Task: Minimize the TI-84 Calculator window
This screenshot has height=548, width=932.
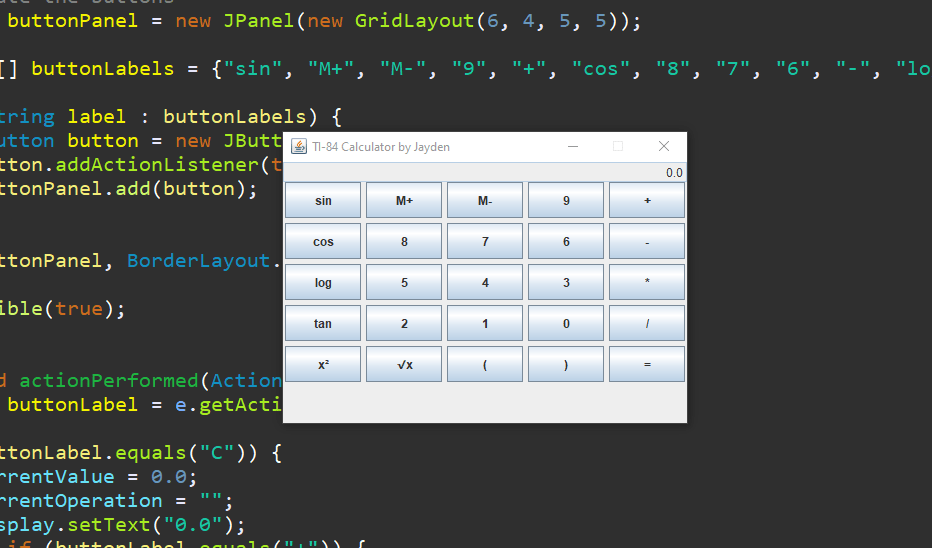Action: 573,146
